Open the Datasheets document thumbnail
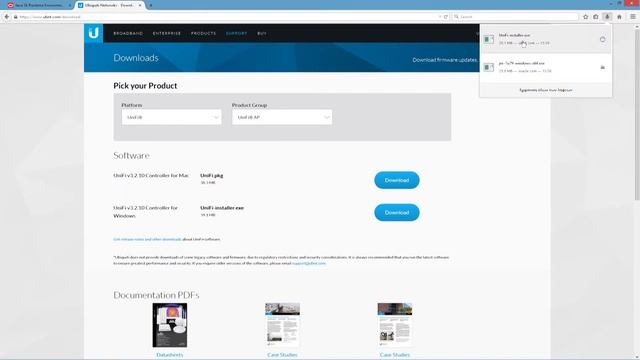The height and width of the screenshot is (360, 640). point(170,325)
